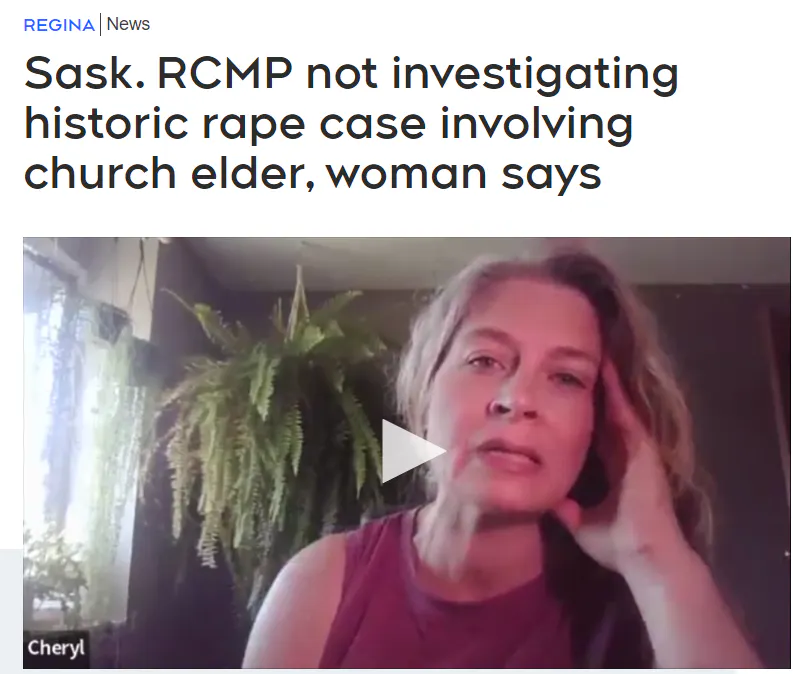Viewport: 793px width, 674px height.
Task: Click the word "Sask." in the headline
Action: [85, 74]
